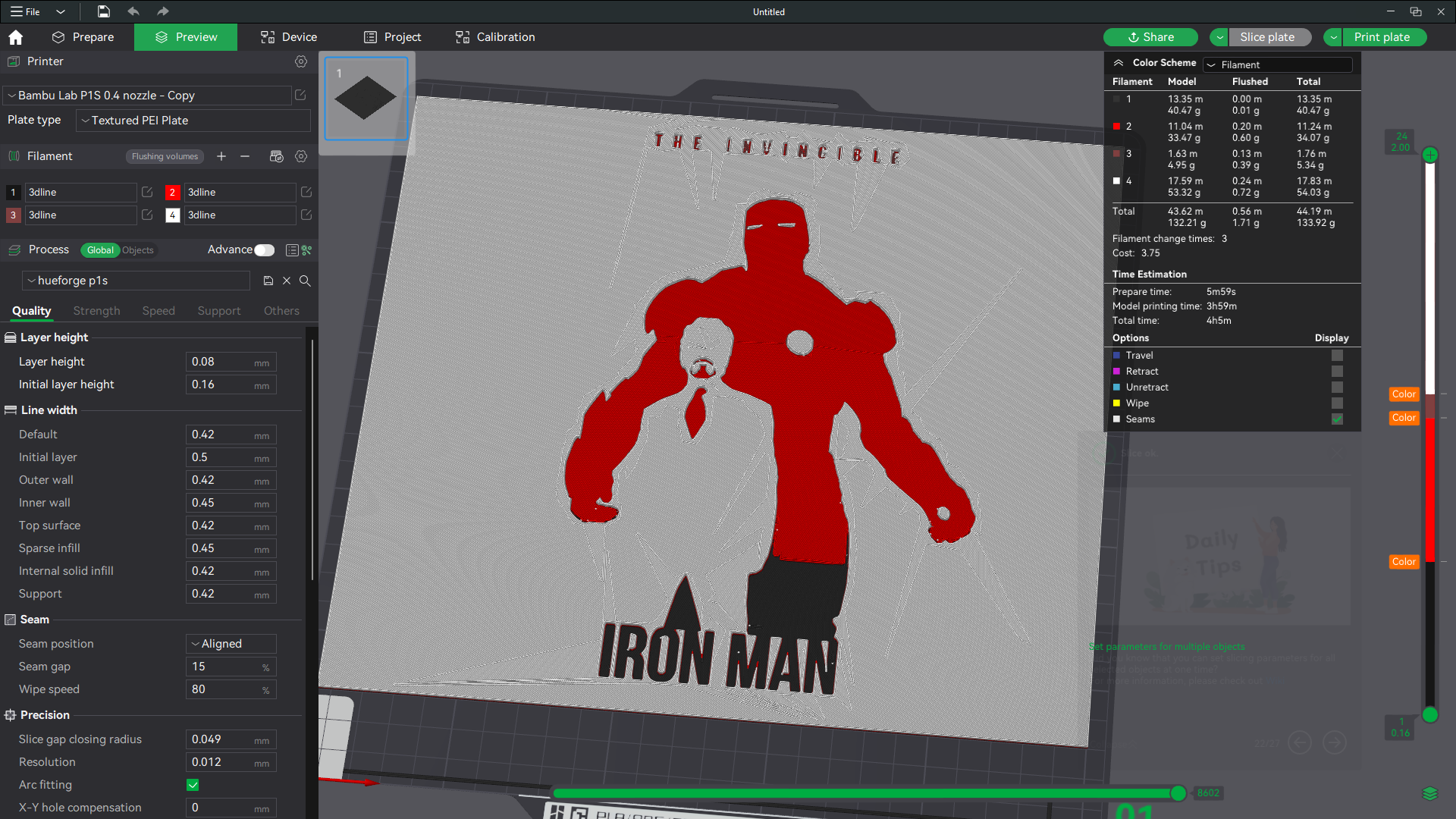This screenshot has height=819, width=1456.
Task: Click the plus icon atop layer slider
Action: pyautogui.click(x=1430, y=155)
